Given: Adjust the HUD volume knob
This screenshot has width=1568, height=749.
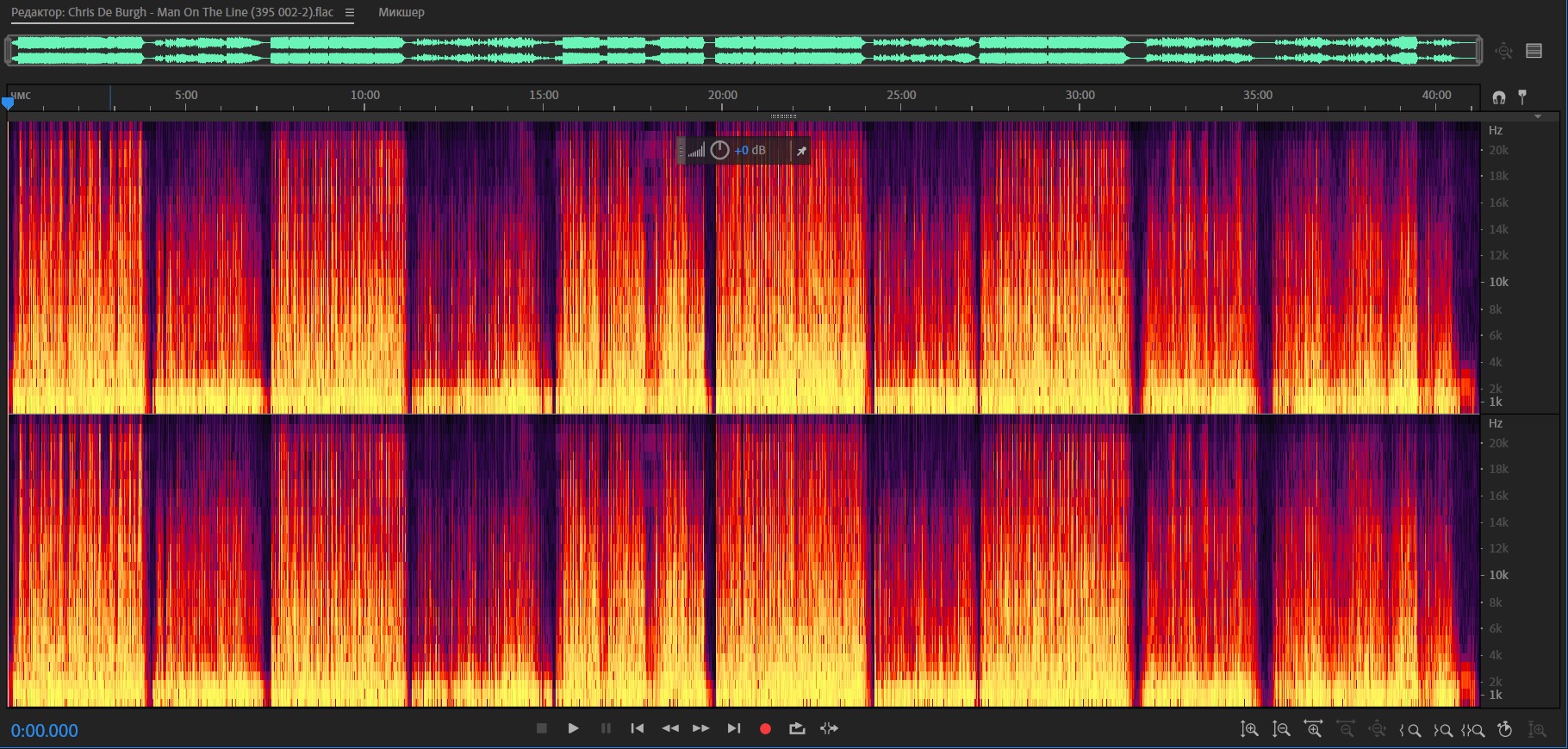Looking at the screenshot, I should click(719, 150).
